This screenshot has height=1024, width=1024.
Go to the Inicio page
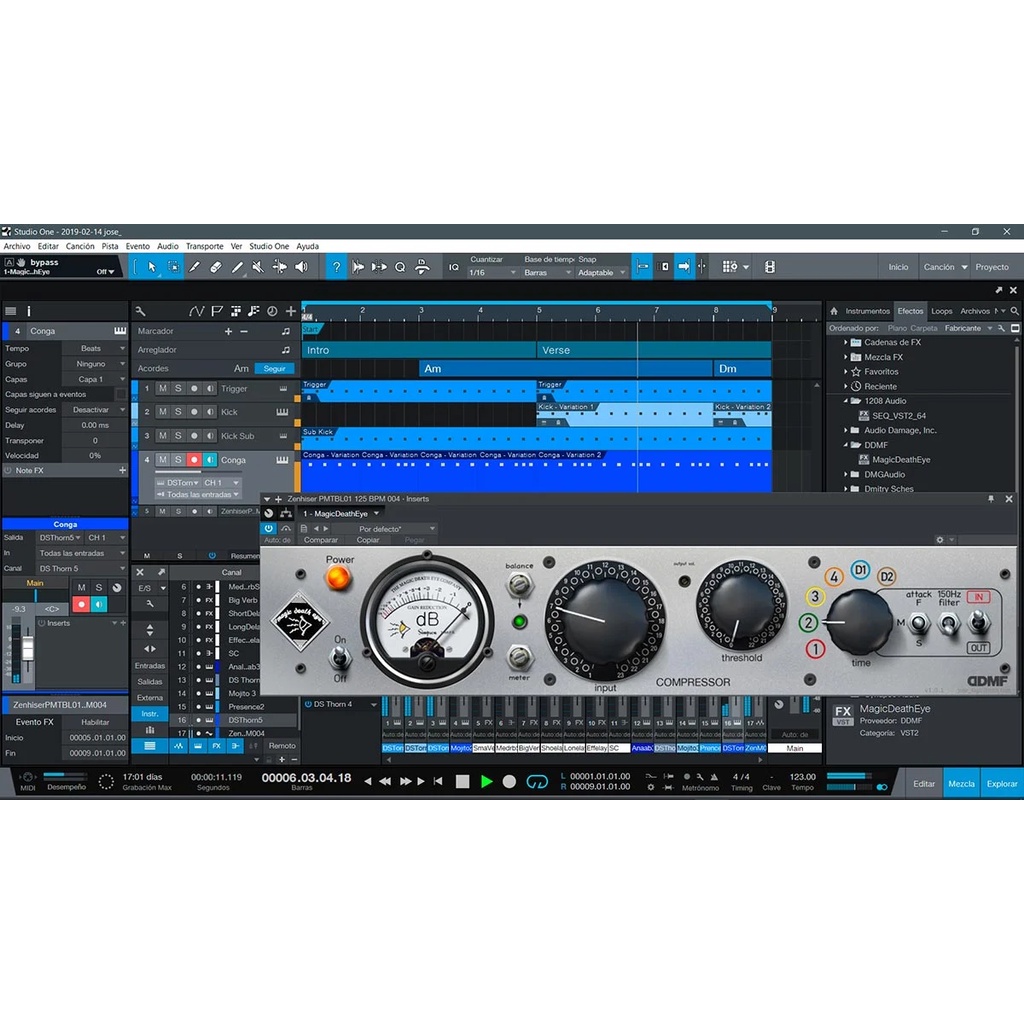898,267
